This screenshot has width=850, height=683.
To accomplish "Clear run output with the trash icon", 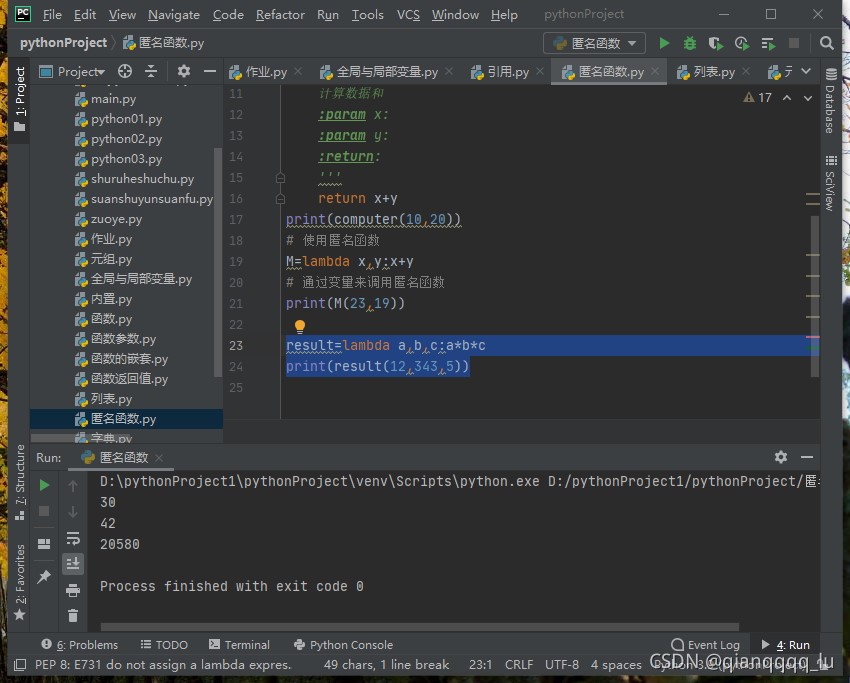I will click(x=73, y=616).
